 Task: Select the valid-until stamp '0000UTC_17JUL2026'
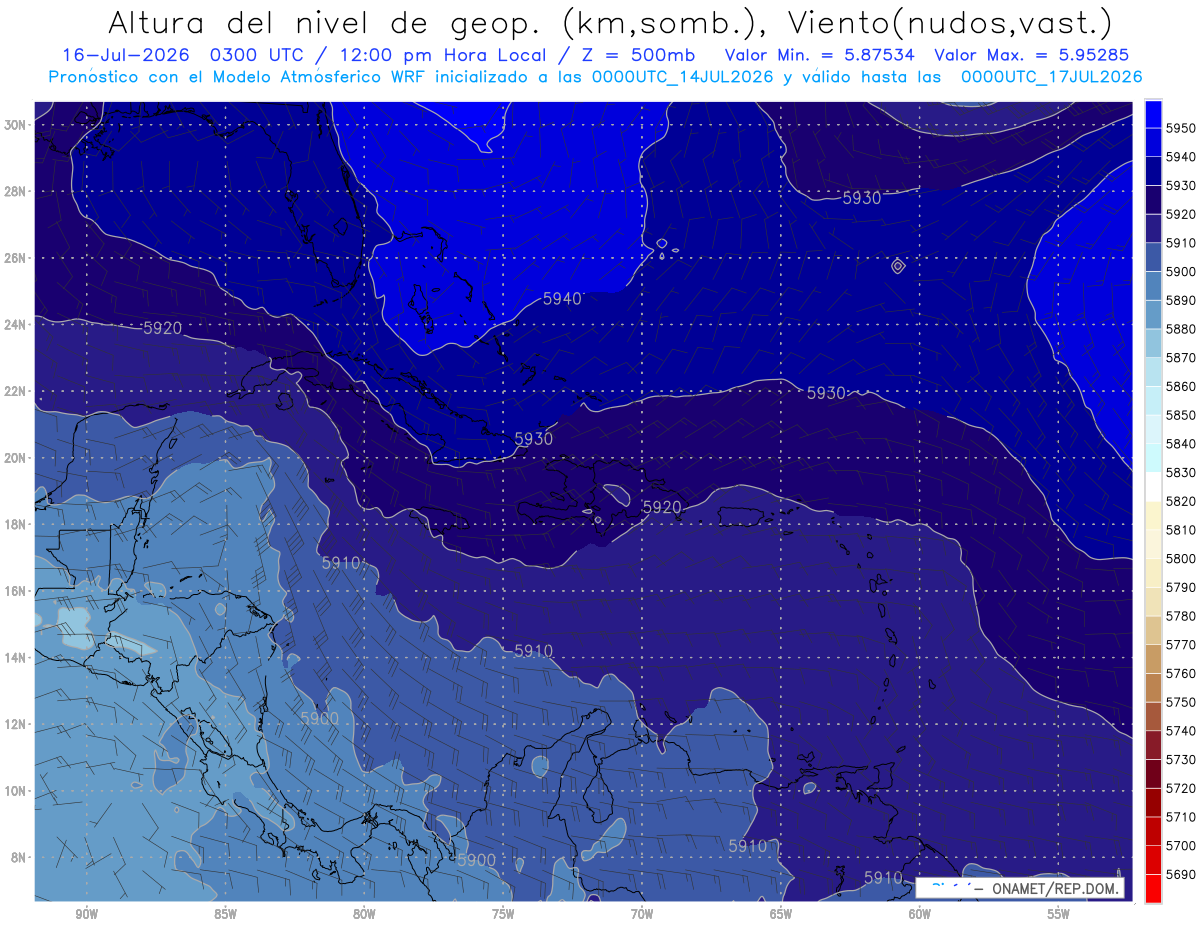(x=1052, y=77)
